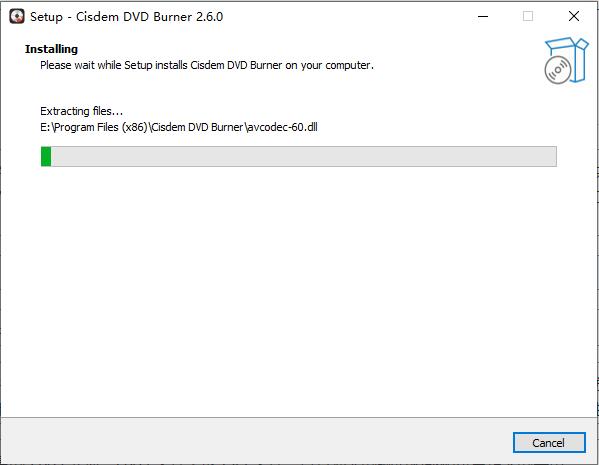Close the Setup window
The image size is (599, 465).
point(573,16)
